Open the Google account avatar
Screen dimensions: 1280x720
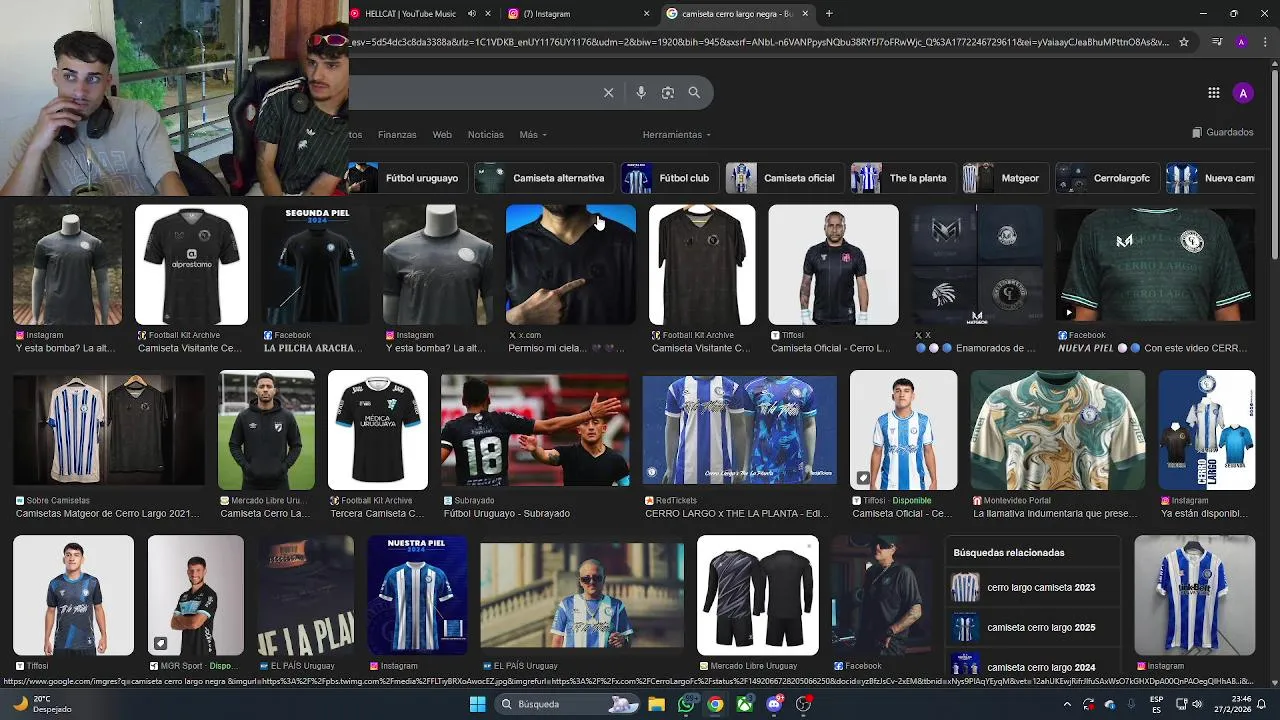tap(1243, 93)
